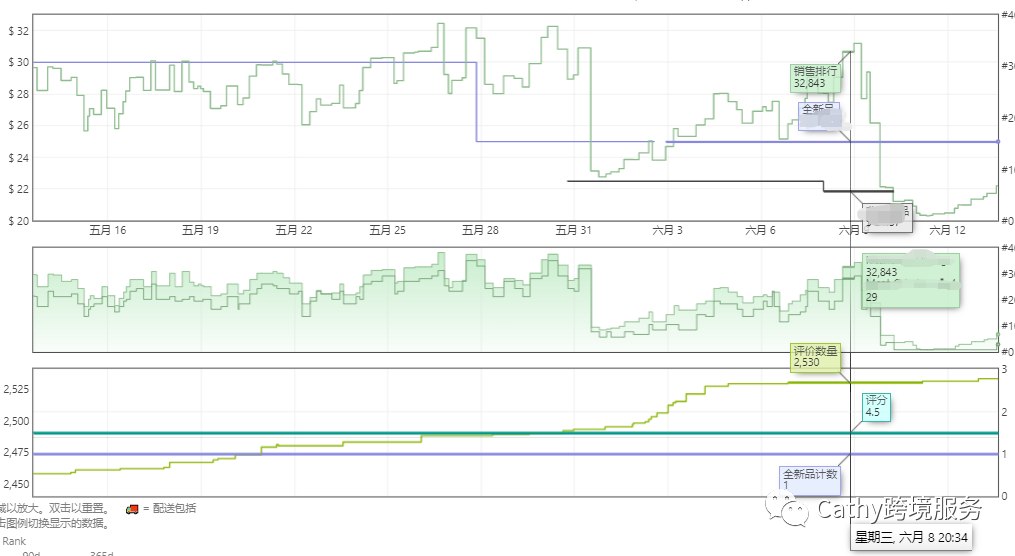The height and width of the screenshot is (556, 1015).
Task: Click the $ 30 price axis label
Action: 19,62
